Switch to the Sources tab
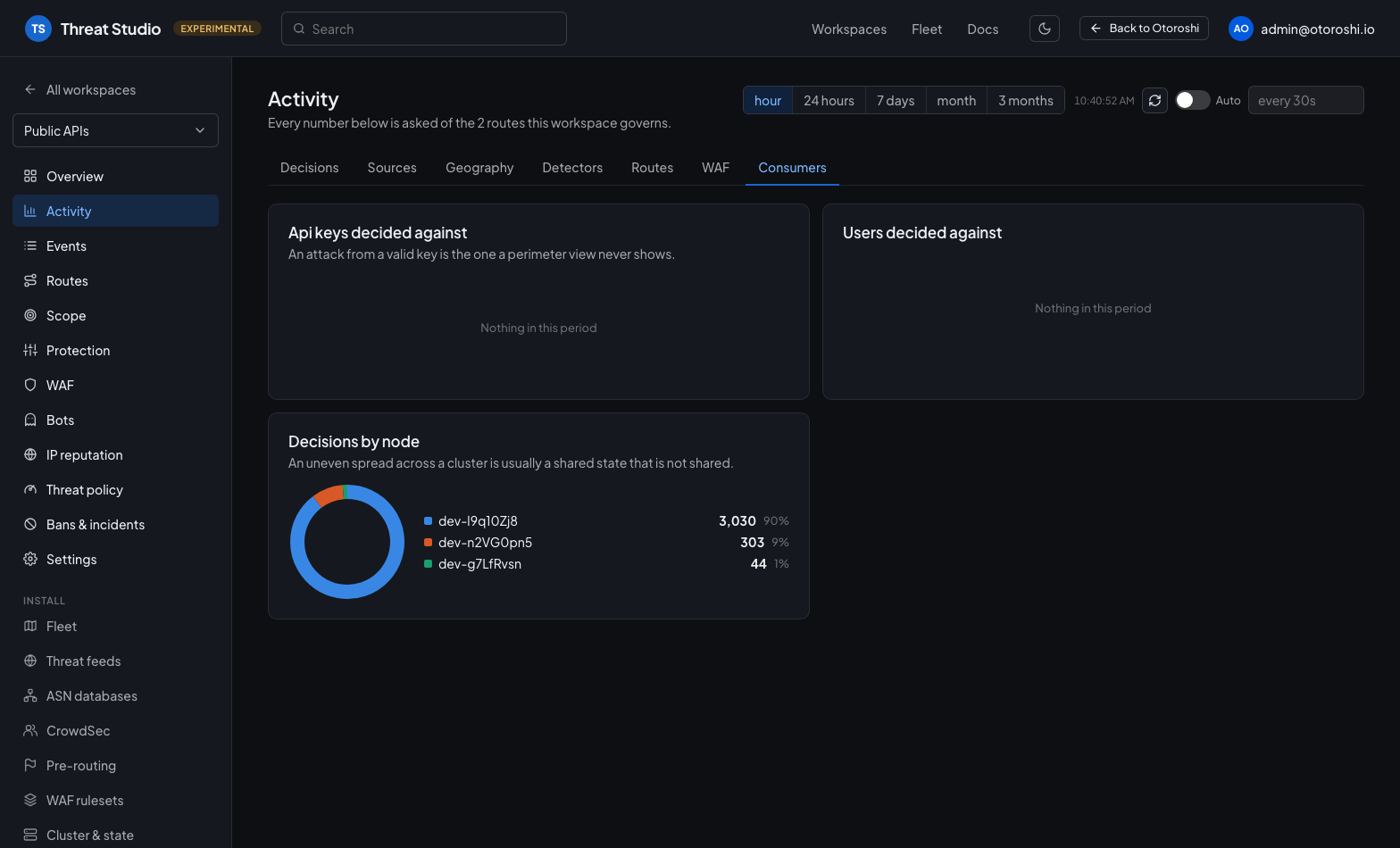1400x848 pixels. pyautogui.click(x=392, y=168)
